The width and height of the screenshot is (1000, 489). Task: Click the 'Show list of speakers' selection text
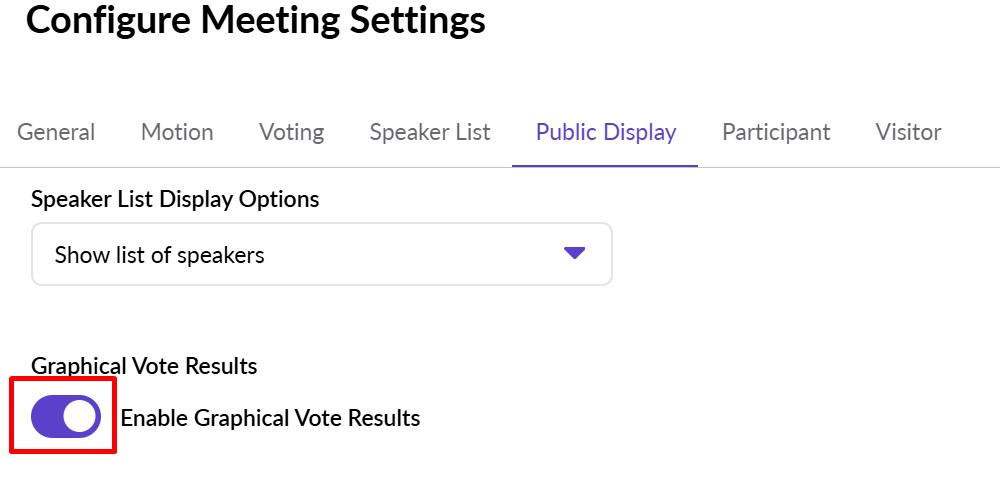[x=159, y=255]
